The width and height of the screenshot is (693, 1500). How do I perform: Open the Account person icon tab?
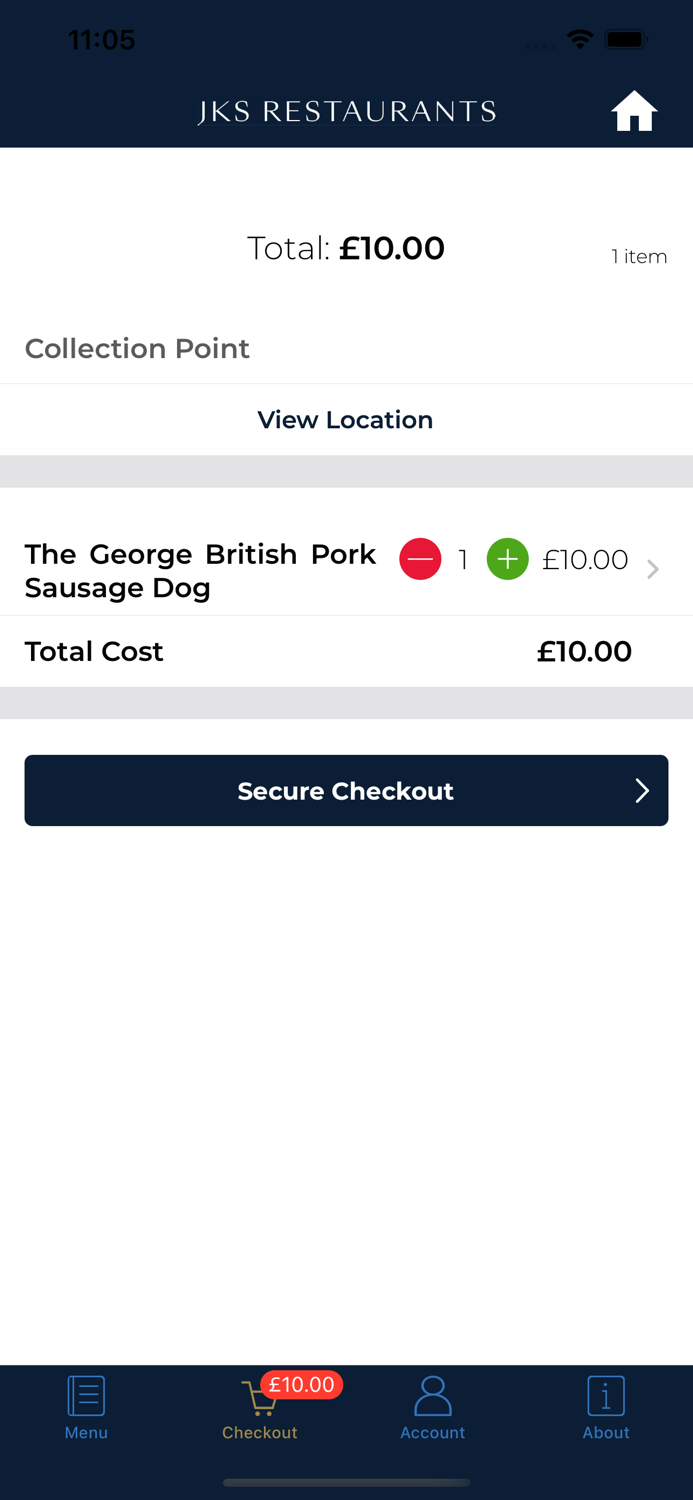pyautogui.click(x=432, y=1396)
